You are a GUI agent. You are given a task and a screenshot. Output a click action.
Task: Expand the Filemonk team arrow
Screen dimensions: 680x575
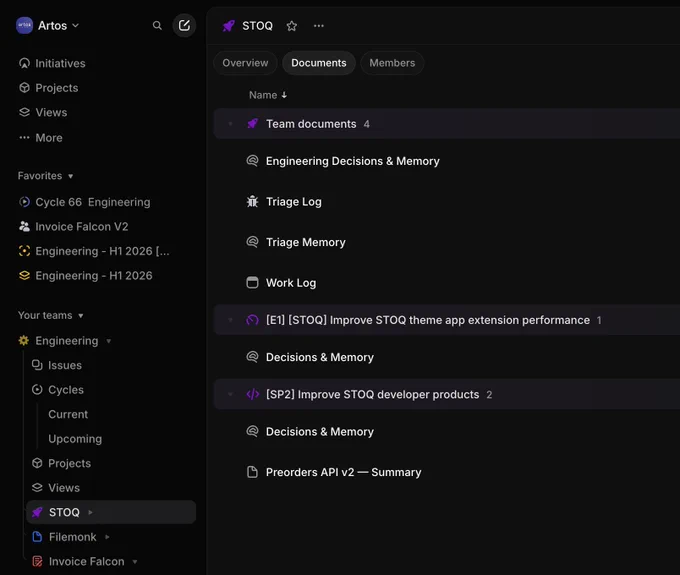pos(107,537)
